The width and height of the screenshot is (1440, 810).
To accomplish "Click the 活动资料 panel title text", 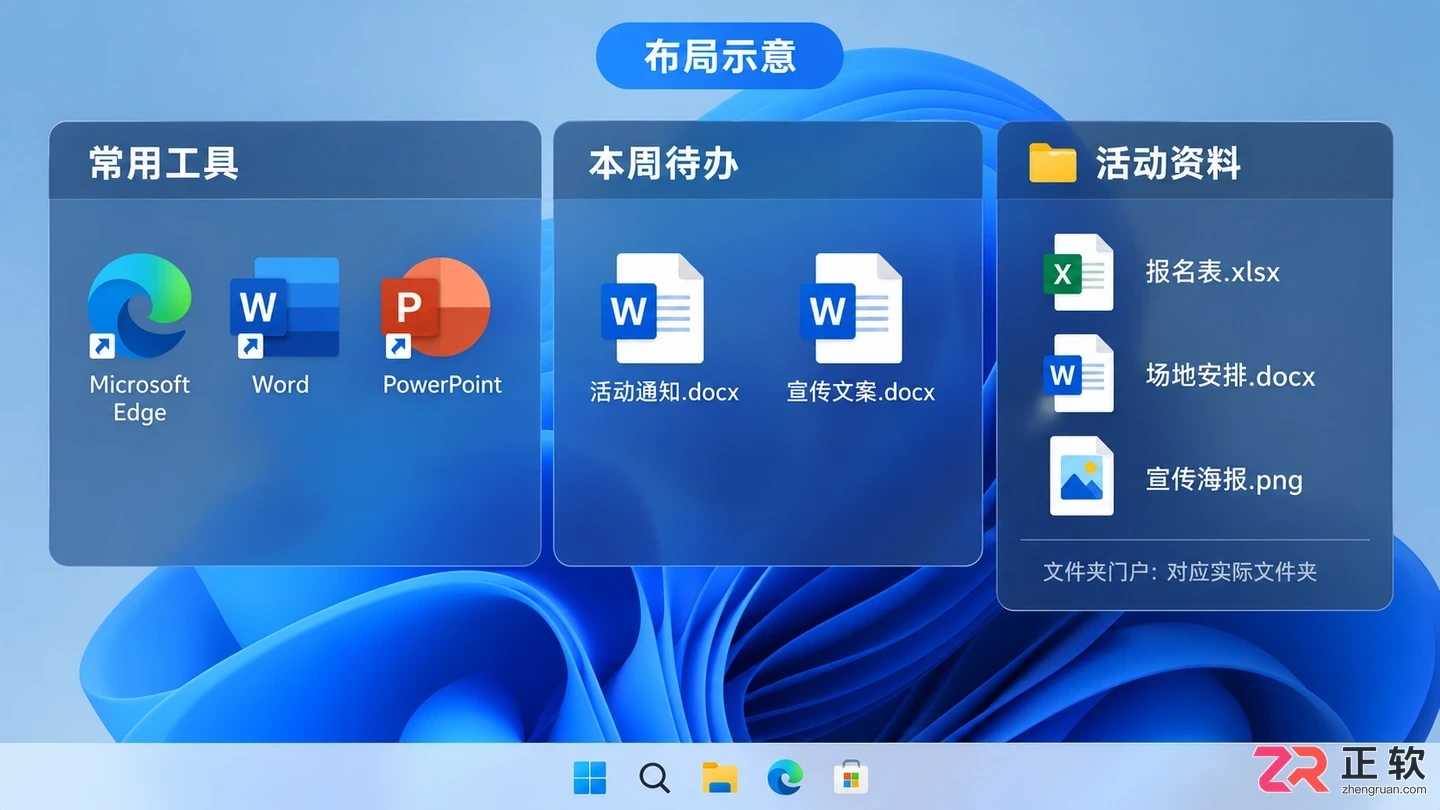I will 1168,163.
